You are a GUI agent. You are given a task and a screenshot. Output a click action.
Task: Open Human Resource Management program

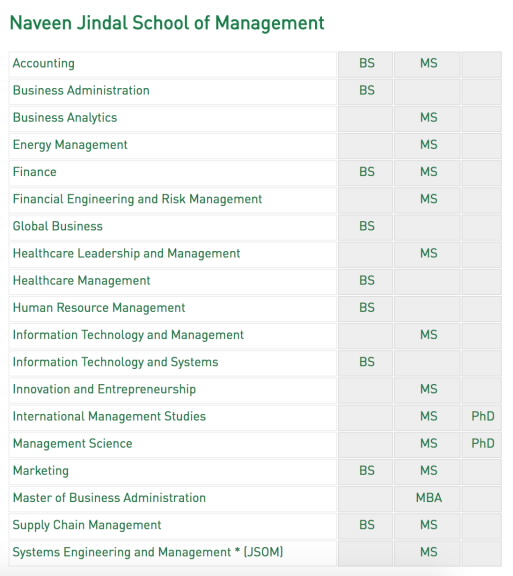pyautogui.click(x=99, y=308)
